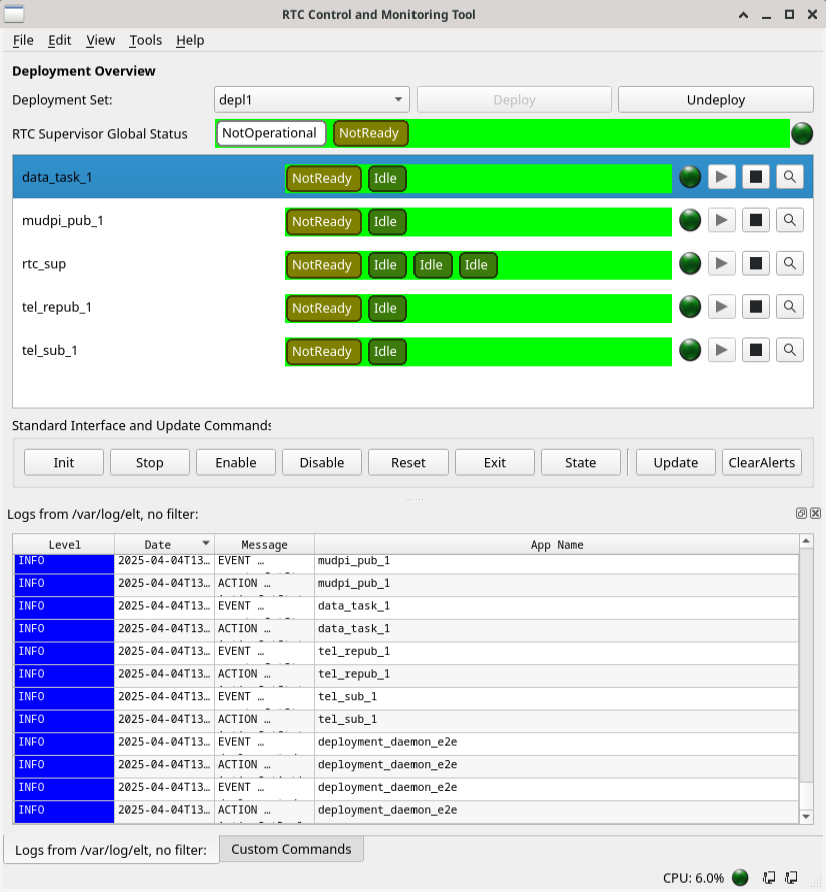Viewport: 826px width, 892px height.
Task: Open the Tools menu
Action: point(145,40)
